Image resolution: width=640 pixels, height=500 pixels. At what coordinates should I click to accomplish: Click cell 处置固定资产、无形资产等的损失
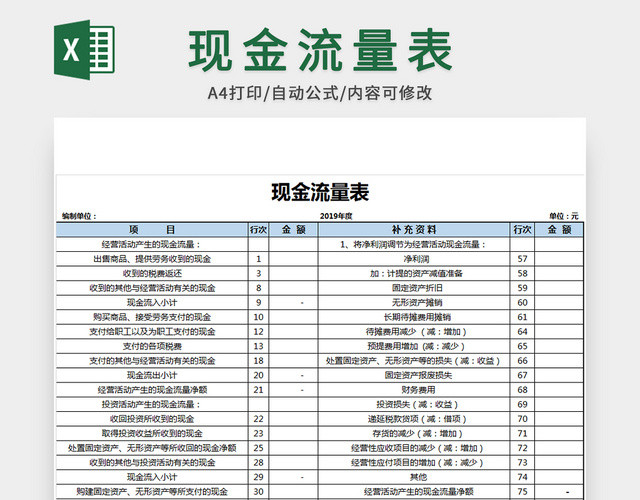(414, 361)
